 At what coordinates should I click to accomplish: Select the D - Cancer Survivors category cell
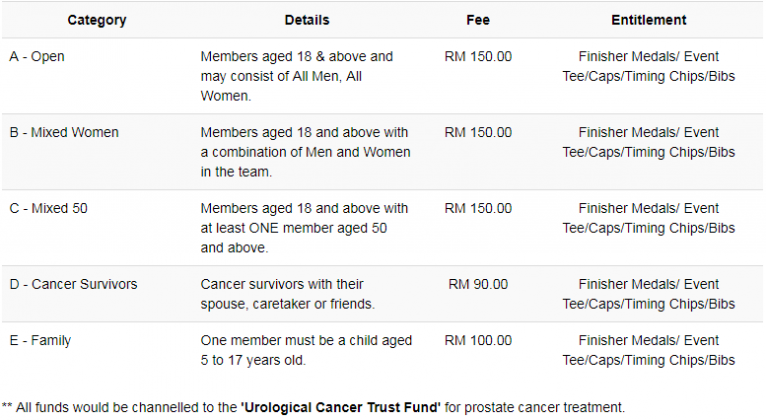pyautogui.click(x=73, y=284)
